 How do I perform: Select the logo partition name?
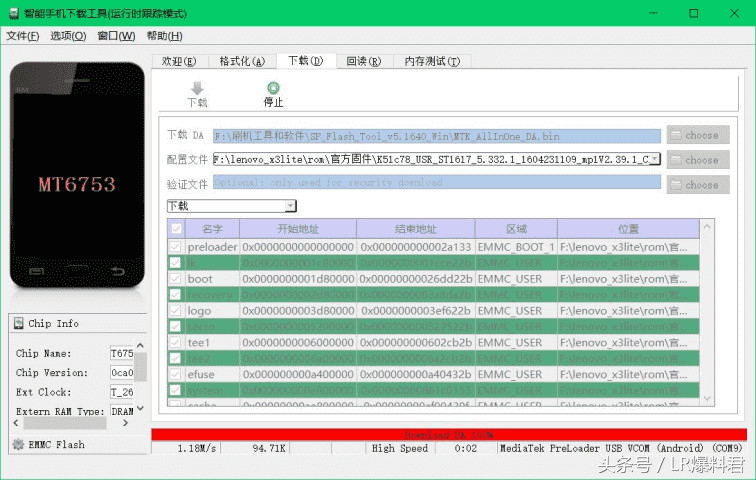tap(199, 311)
